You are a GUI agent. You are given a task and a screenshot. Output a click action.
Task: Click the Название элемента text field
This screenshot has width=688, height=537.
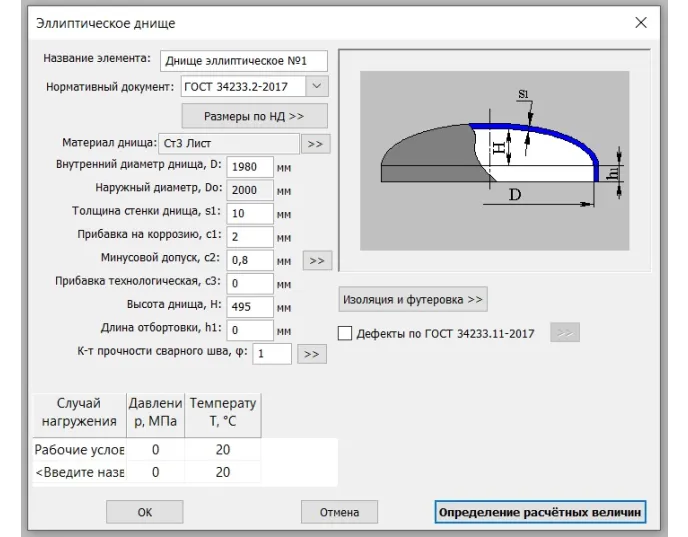click(x=243, y=60)
